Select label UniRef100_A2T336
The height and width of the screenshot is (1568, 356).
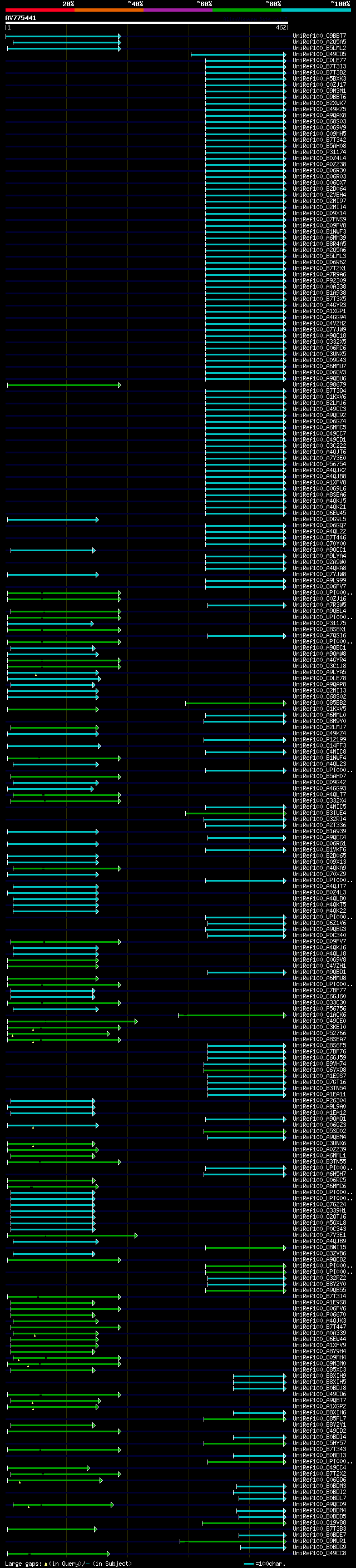point(319,825)
